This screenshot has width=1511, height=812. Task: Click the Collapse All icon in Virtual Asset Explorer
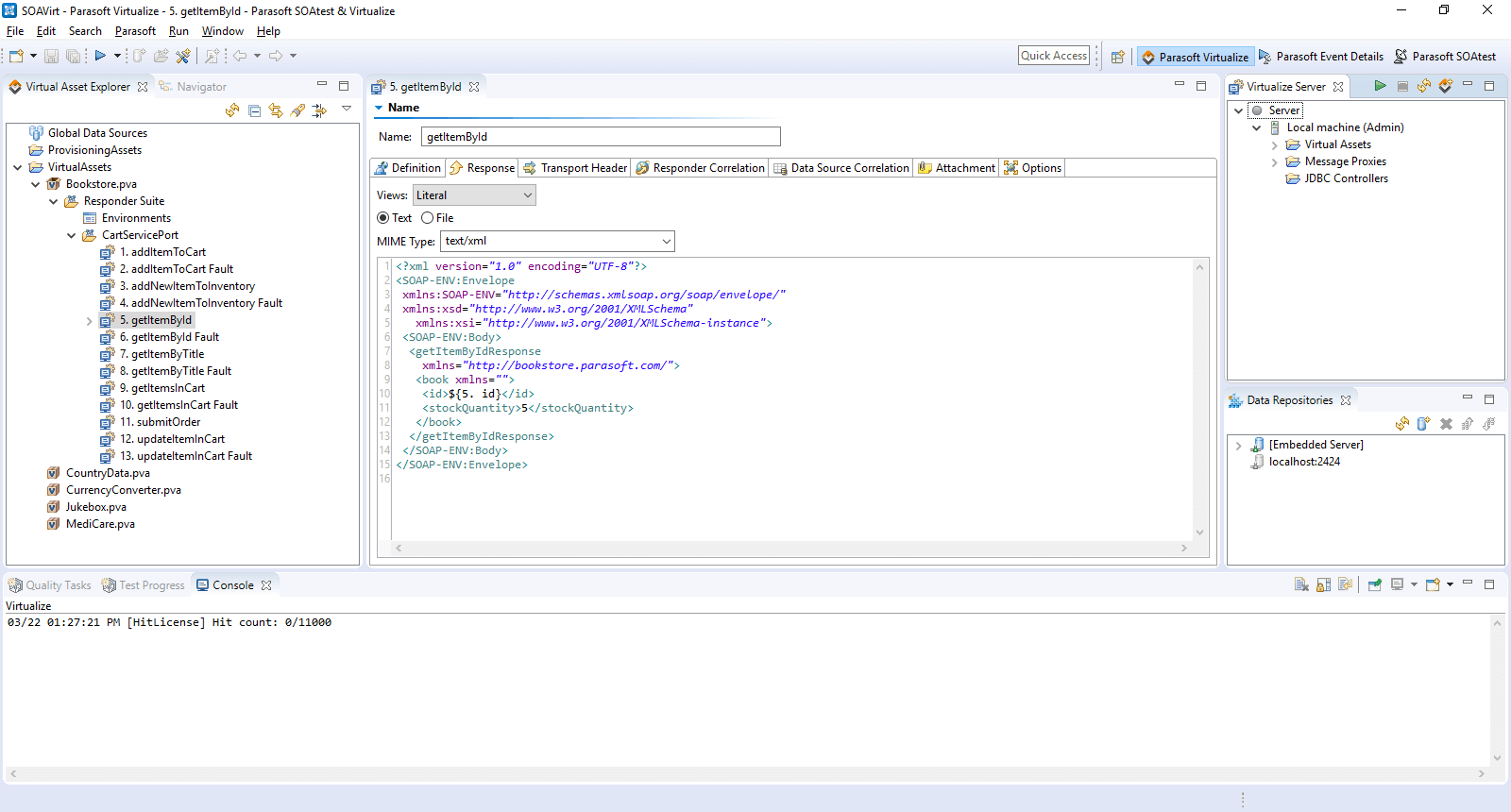tap(254, 110)
